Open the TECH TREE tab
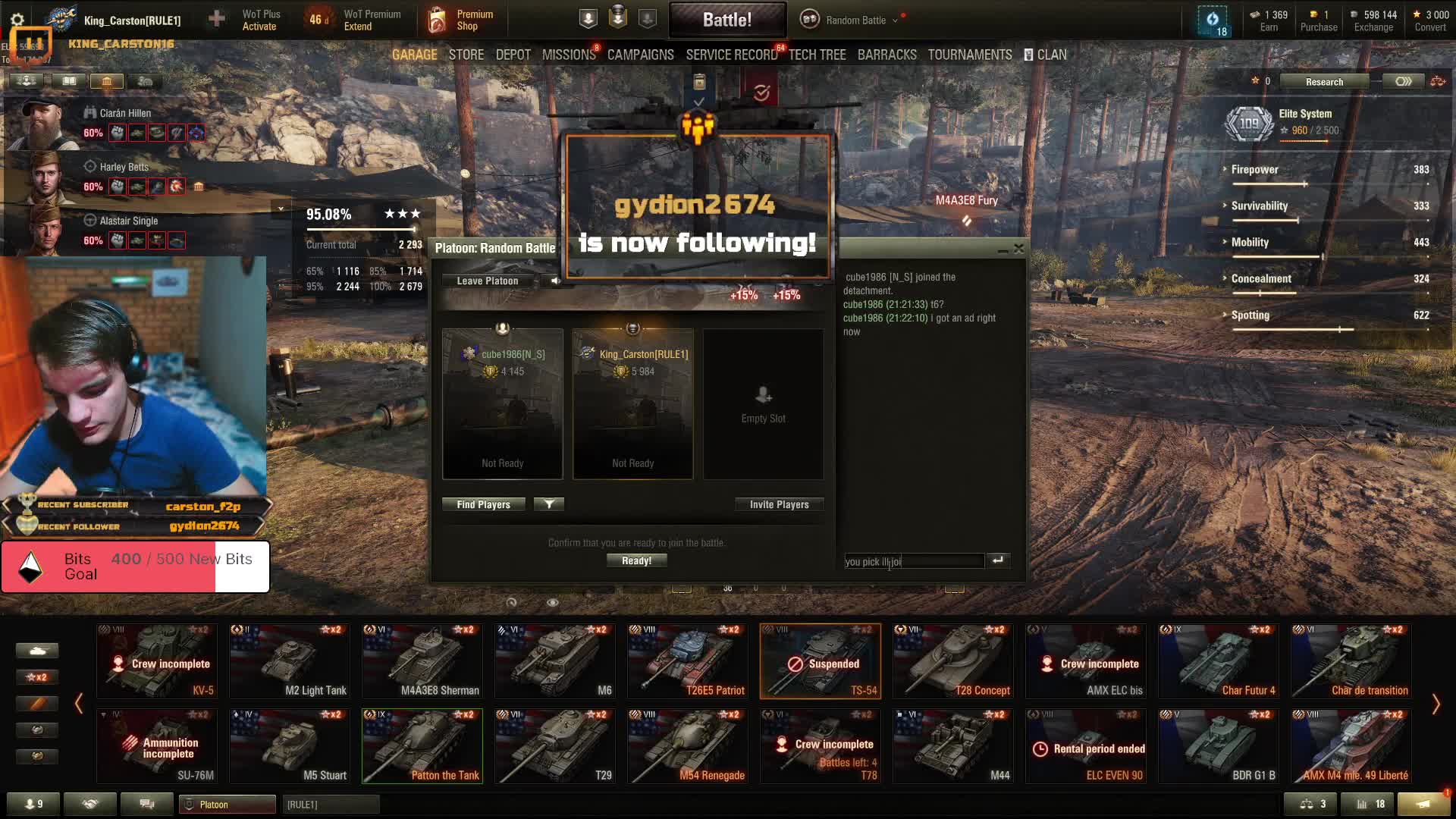The height and width of the screenshot is (819, 1456). point(817,55)
